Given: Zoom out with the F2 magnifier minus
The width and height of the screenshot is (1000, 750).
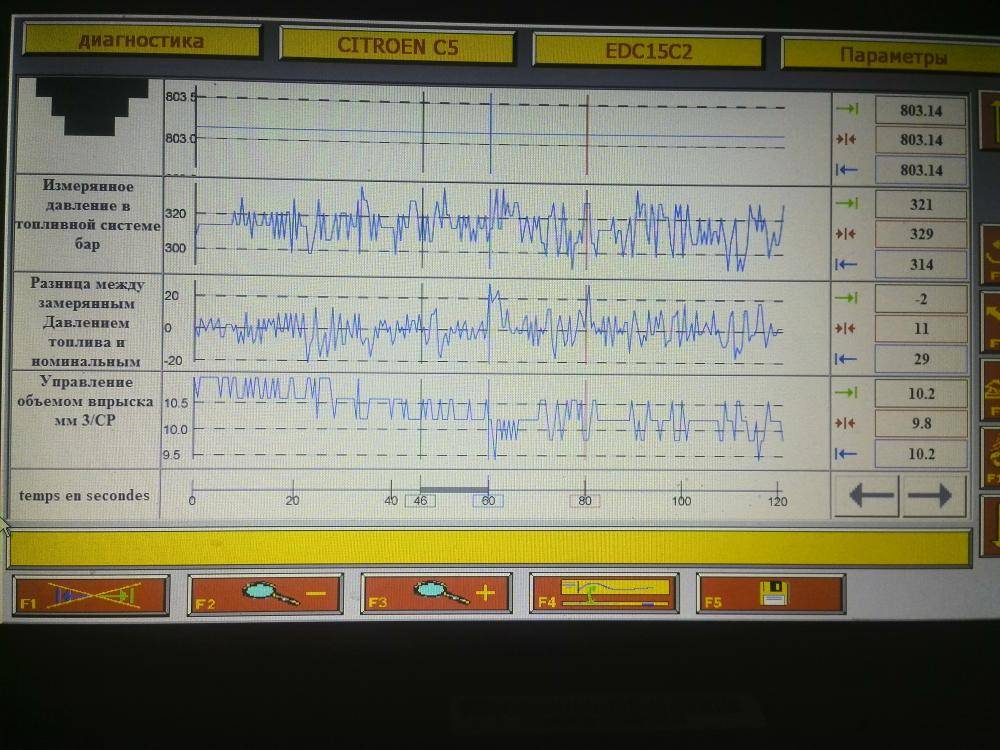Looking at the screenshot, I should point(265,594).
